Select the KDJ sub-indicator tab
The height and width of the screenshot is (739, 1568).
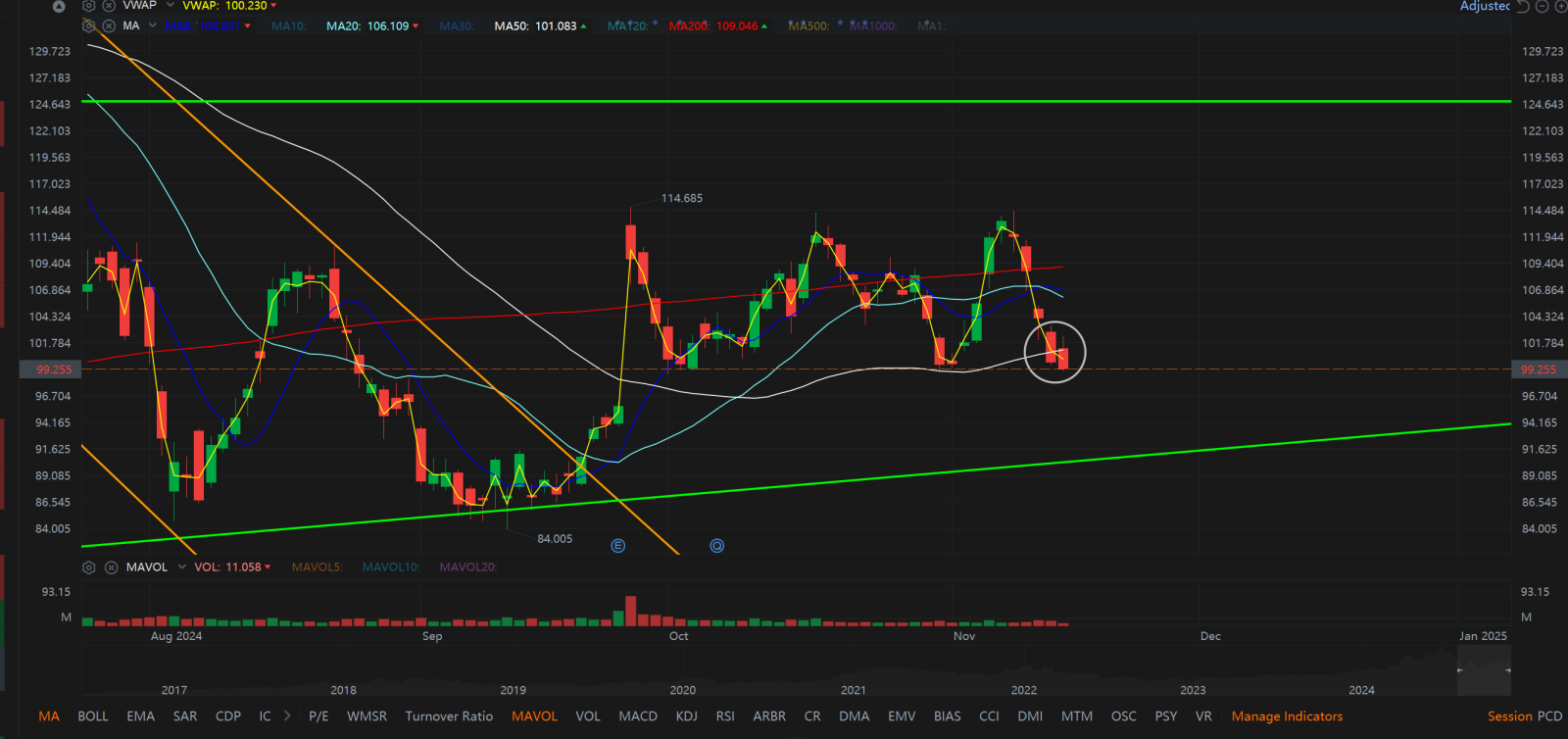click(687, 716)
